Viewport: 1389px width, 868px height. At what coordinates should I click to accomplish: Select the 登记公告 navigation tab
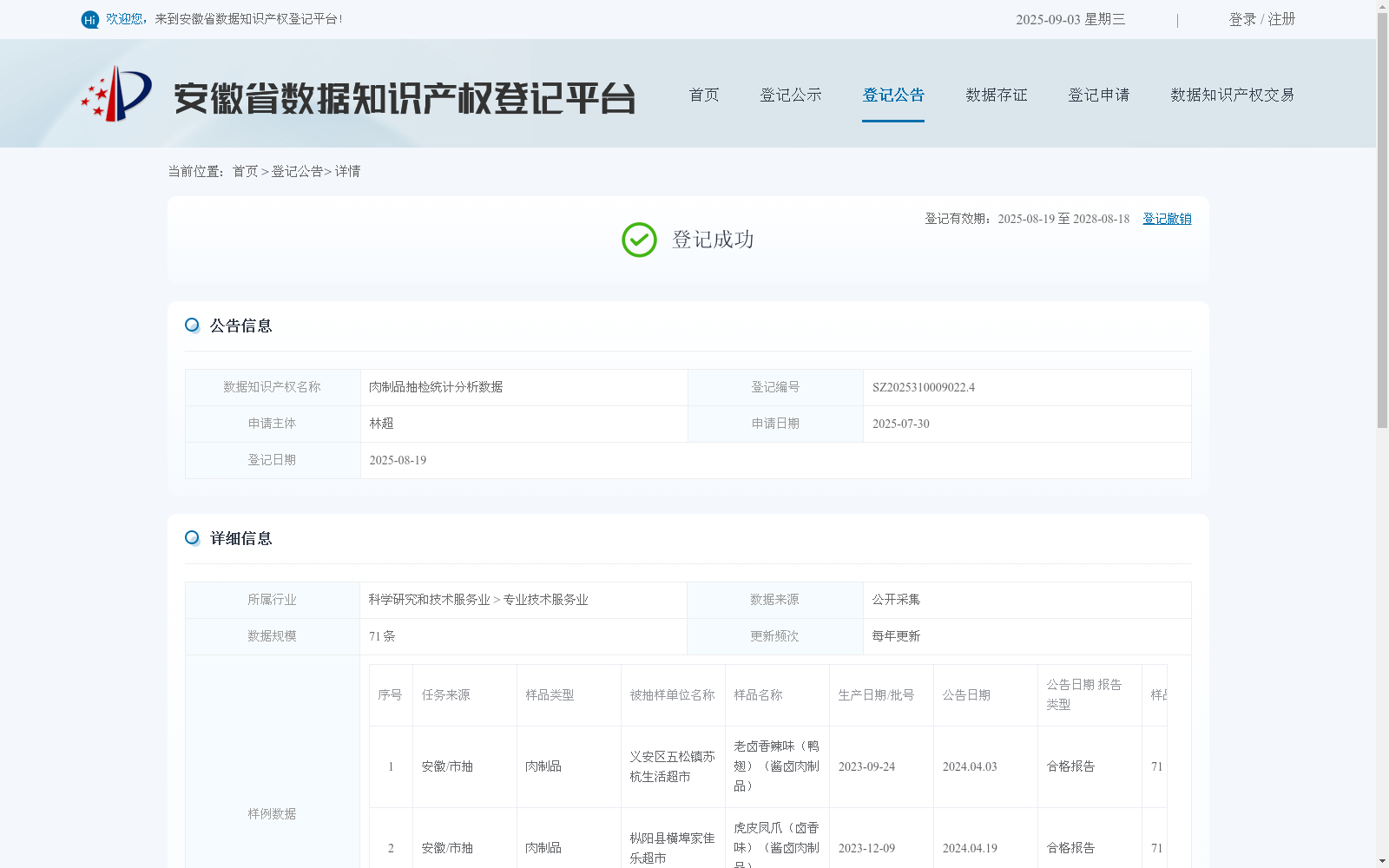[893, 95]
